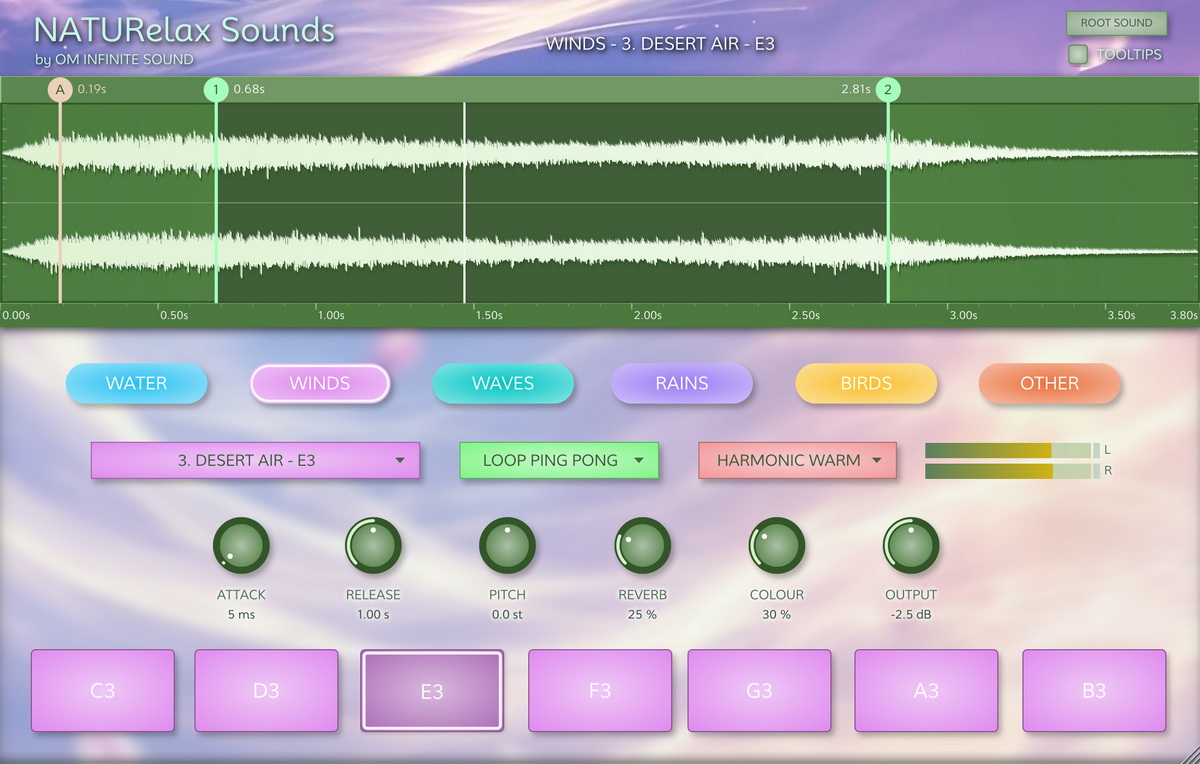Open the Harmonic Warm dropdown
The height and width of the screenshot is (764, 1200).
tap(797, 461)
